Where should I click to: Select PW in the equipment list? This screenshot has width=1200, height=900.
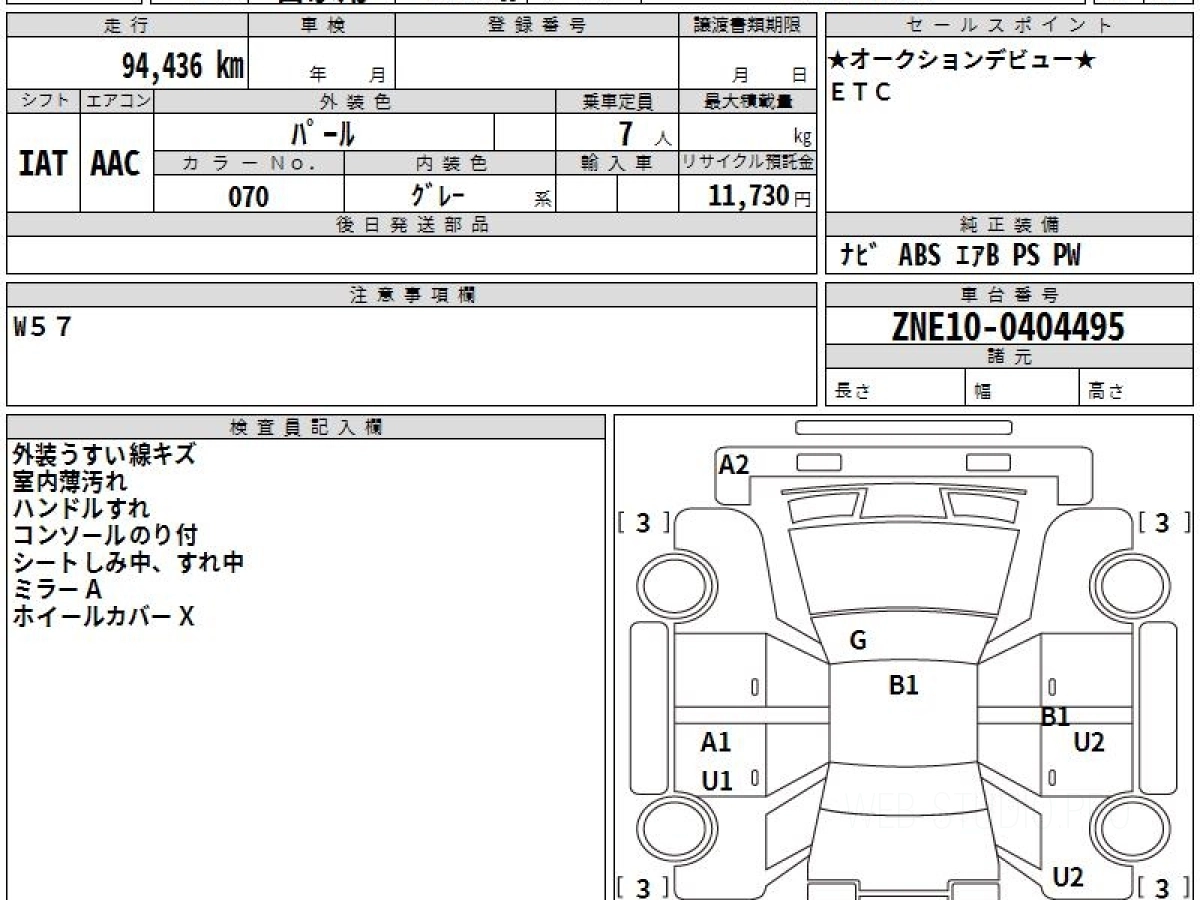pos(1065,256)
